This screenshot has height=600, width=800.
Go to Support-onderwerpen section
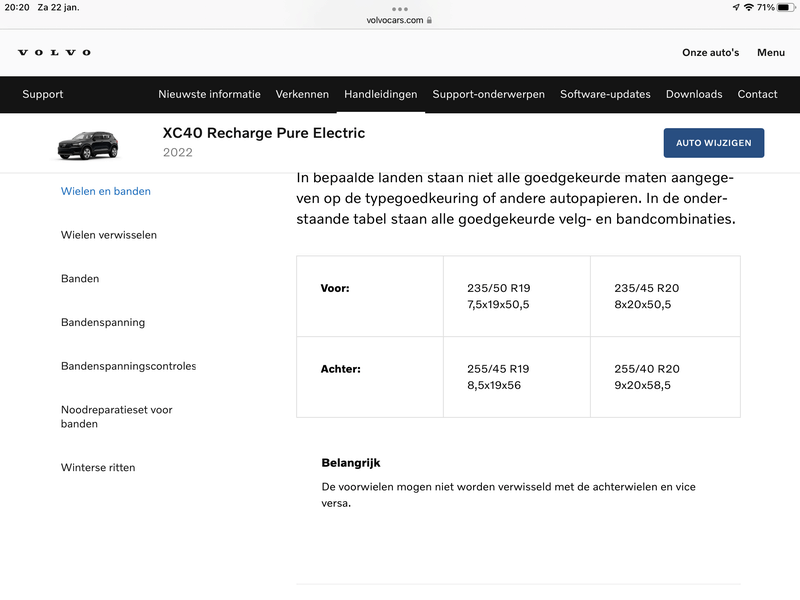pyautogui.click(x=488, y=94)
